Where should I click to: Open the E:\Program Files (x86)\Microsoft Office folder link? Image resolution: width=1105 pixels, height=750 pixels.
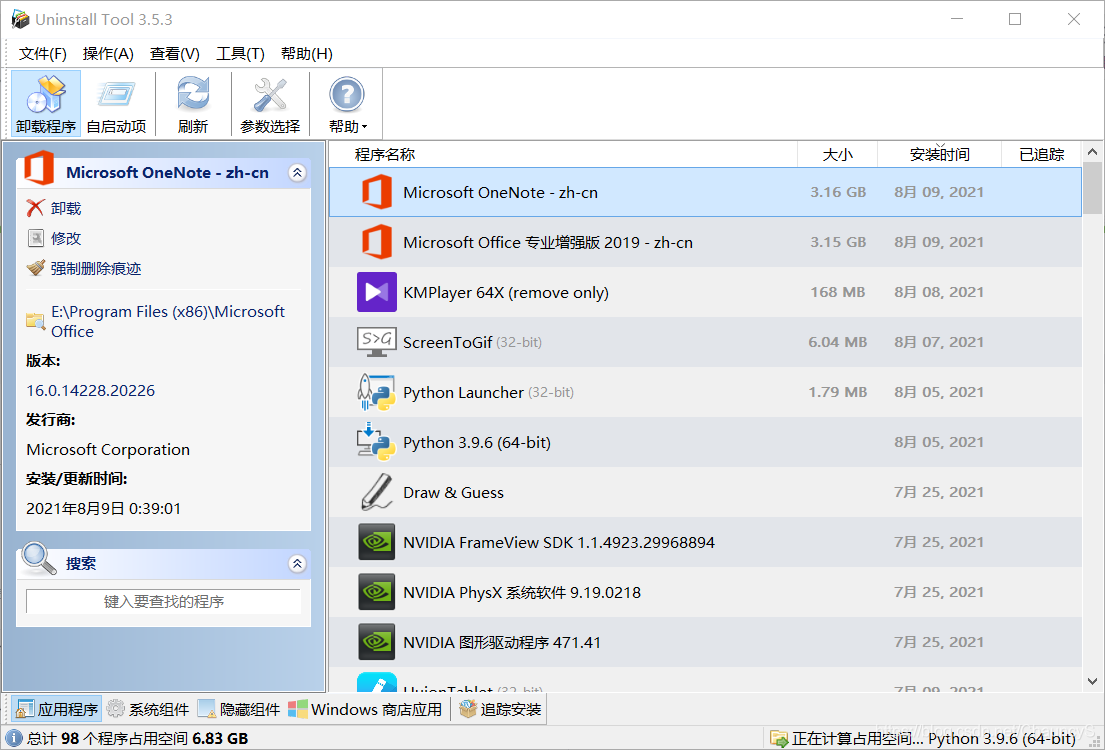[x=168, y=321]
